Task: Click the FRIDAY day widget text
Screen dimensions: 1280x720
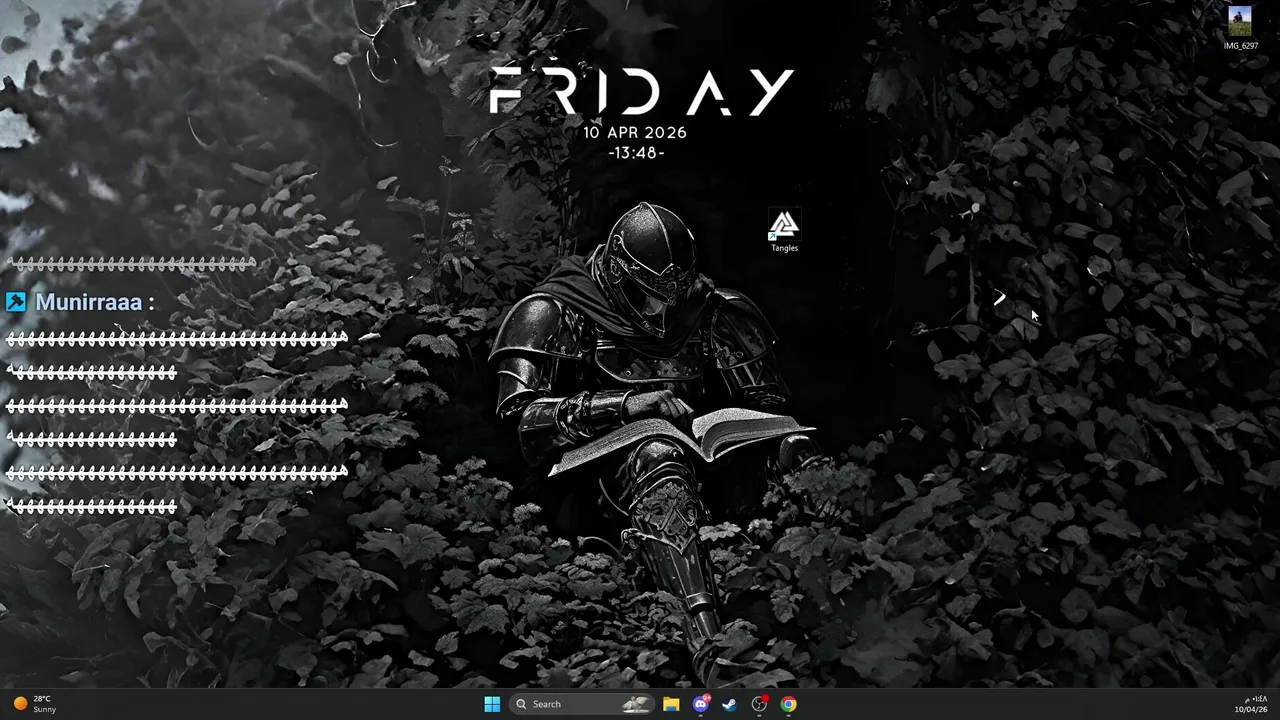Action: click(x=641, y=92)
